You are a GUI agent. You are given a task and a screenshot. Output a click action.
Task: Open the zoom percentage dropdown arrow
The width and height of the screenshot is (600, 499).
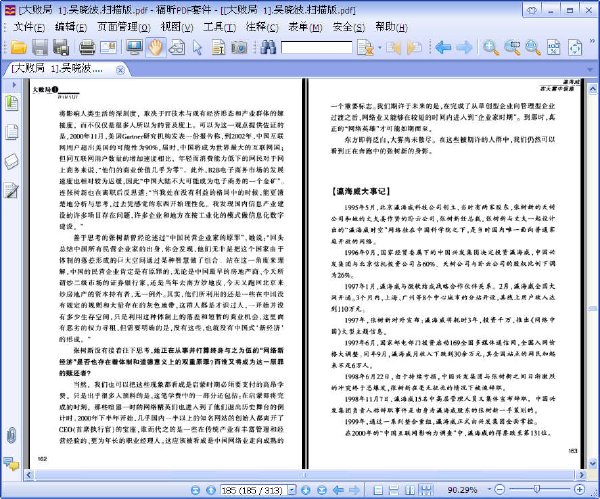pyautogui.click(x=489, y=489)
